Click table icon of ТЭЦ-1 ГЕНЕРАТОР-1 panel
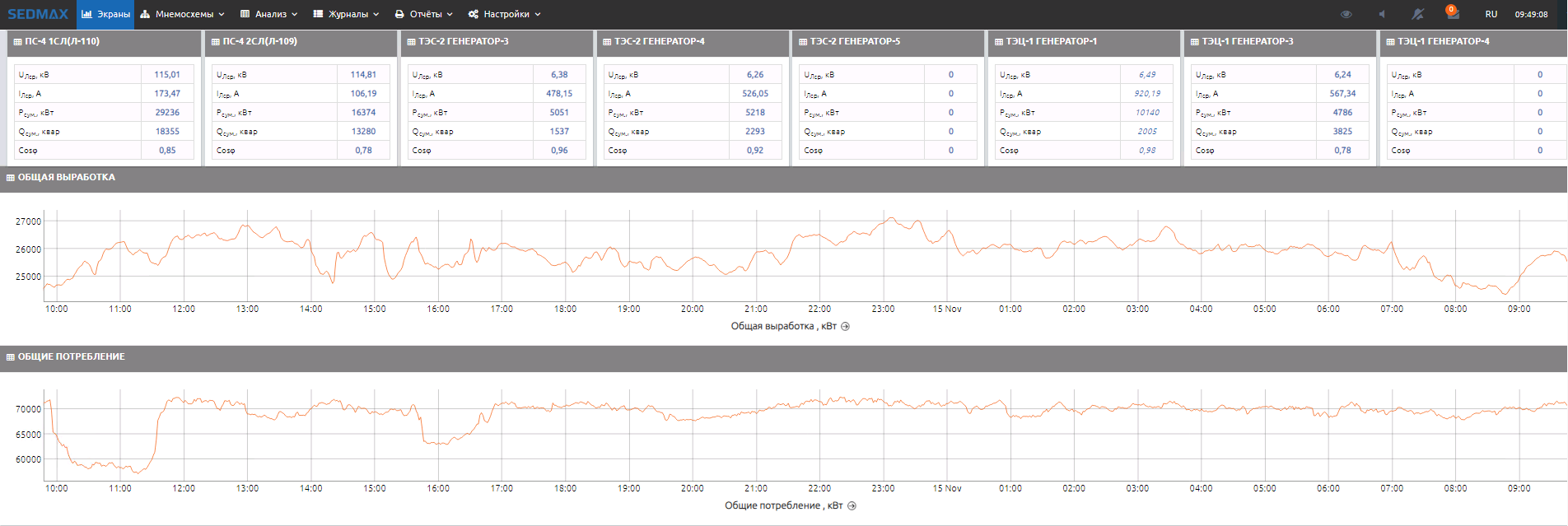The image size is (1568, 526). coord(999,42)
